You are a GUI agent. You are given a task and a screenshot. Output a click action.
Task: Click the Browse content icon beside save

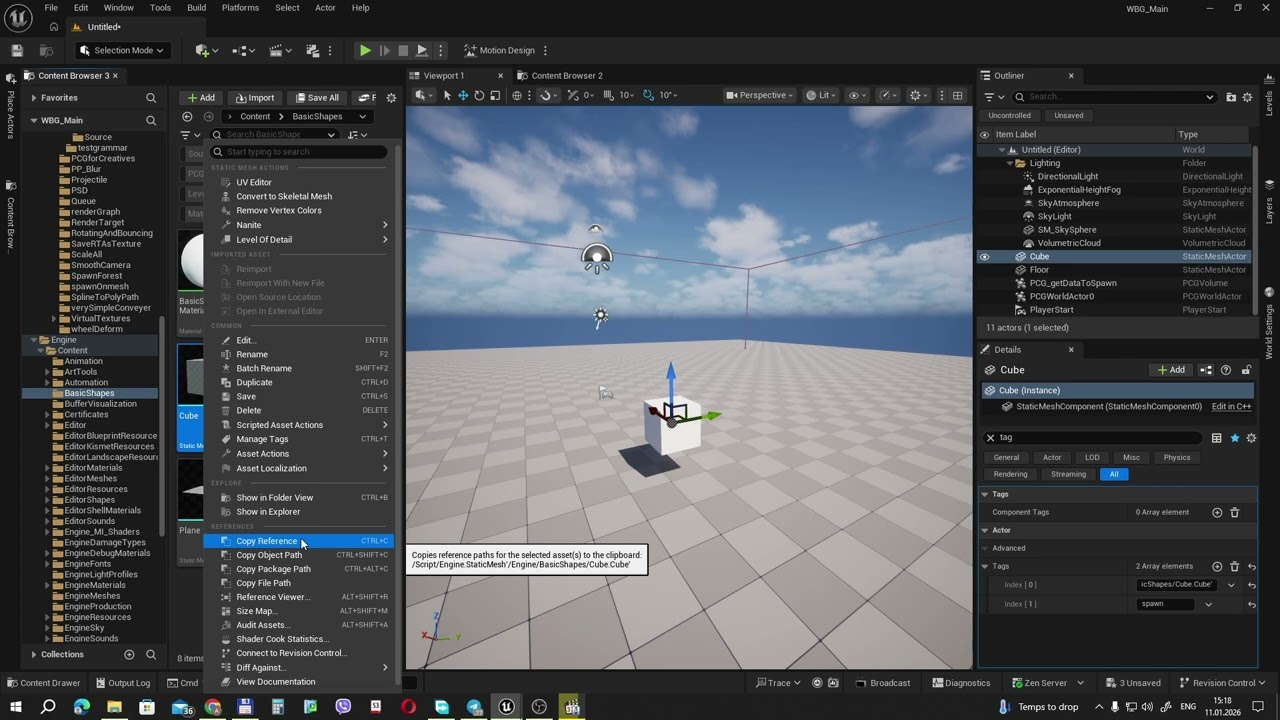point(46,50)
